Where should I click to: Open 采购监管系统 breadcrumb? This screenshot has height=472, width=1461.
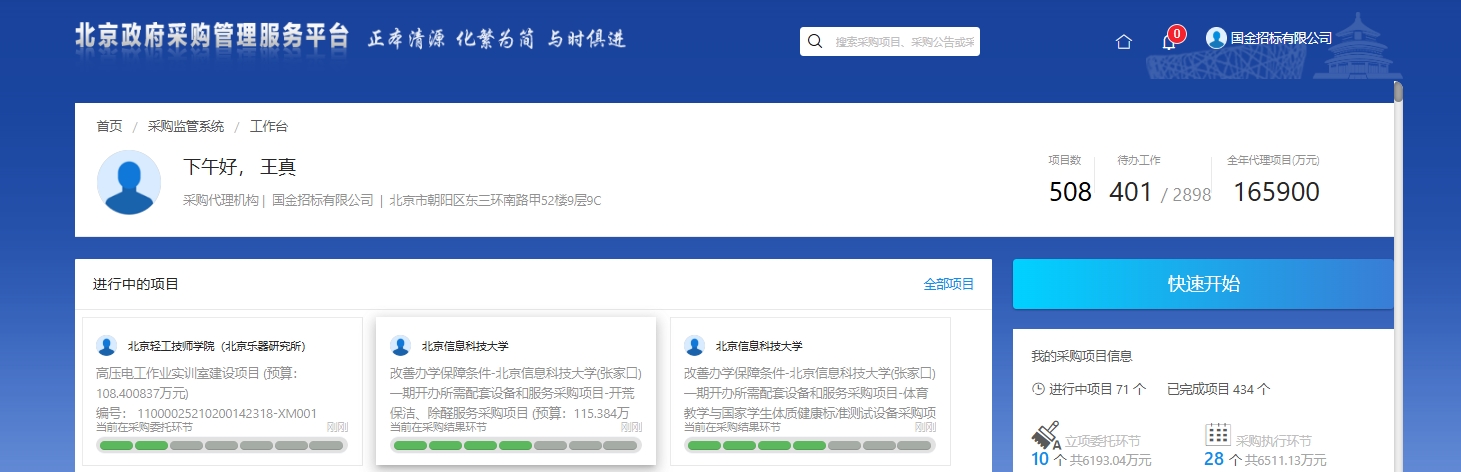click(x=186, y=126)
